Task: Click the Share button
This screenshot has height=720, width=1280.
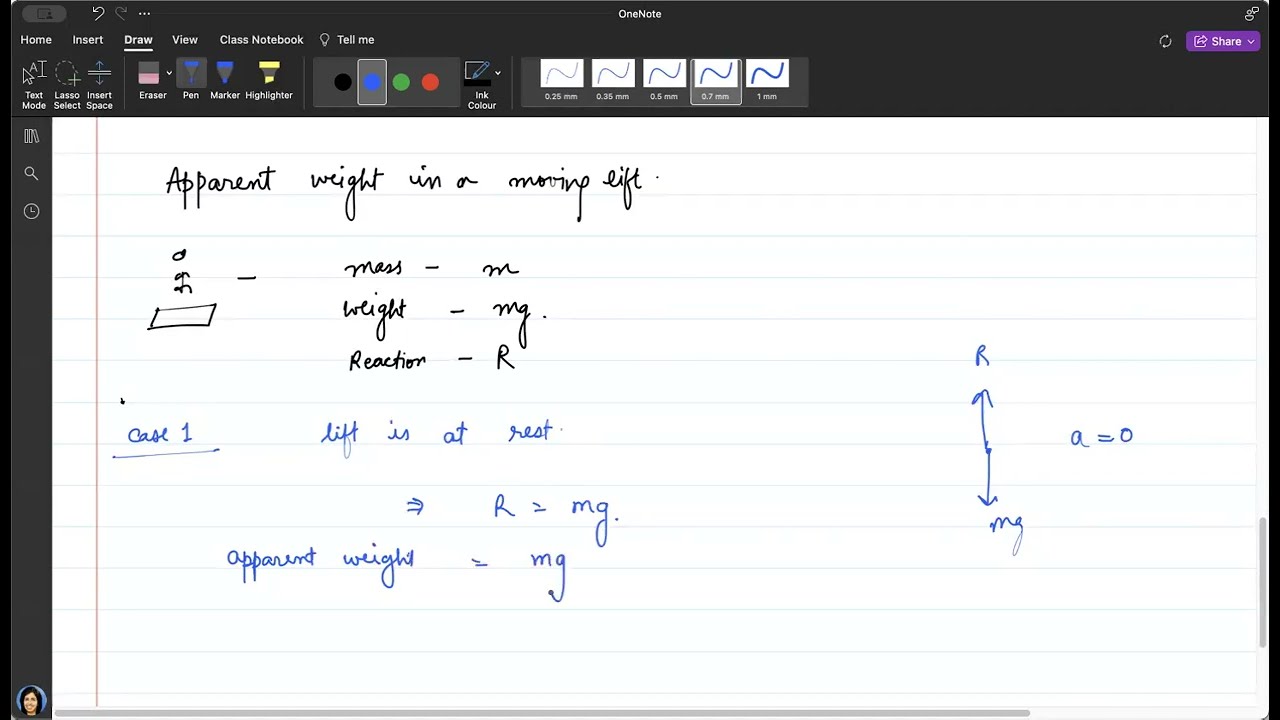Action: 1223,41
